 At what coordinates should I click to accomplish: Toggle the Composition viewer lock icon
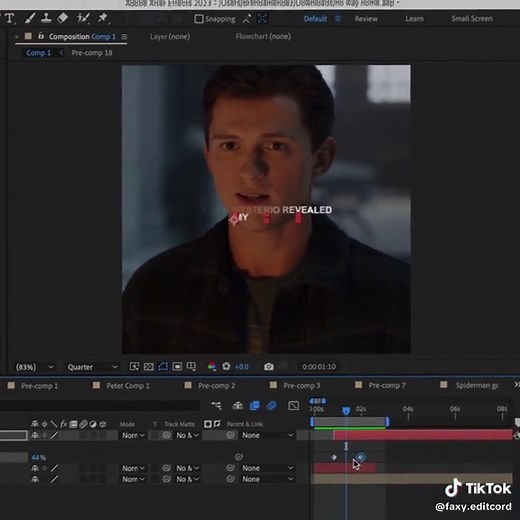point(41,36)
